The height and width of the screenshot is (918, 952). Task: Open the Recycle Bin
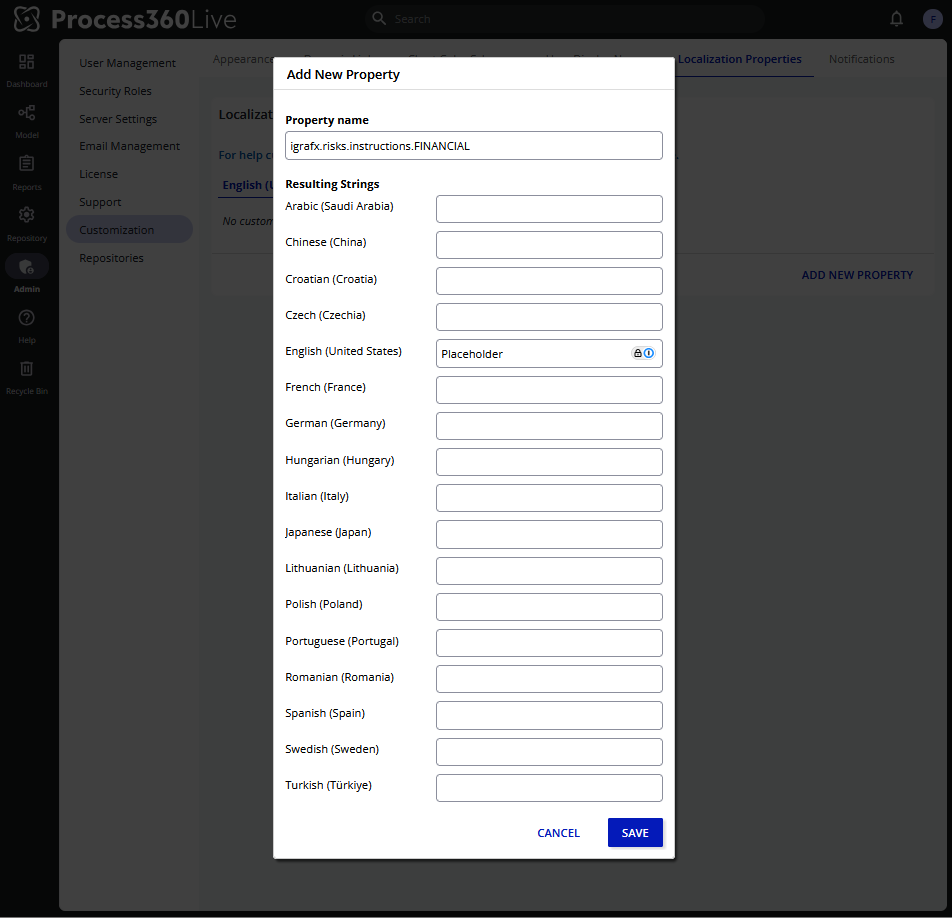pyautogui.click(x=26, y=369)
